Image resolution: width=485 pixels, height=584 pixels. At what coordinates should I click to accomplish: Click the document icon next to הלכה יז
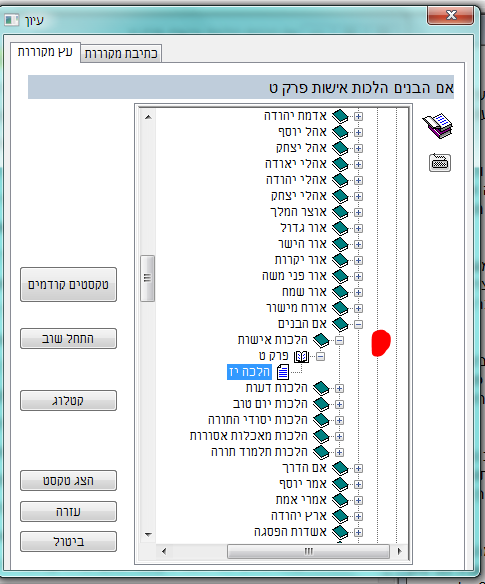tap(283, 372)
